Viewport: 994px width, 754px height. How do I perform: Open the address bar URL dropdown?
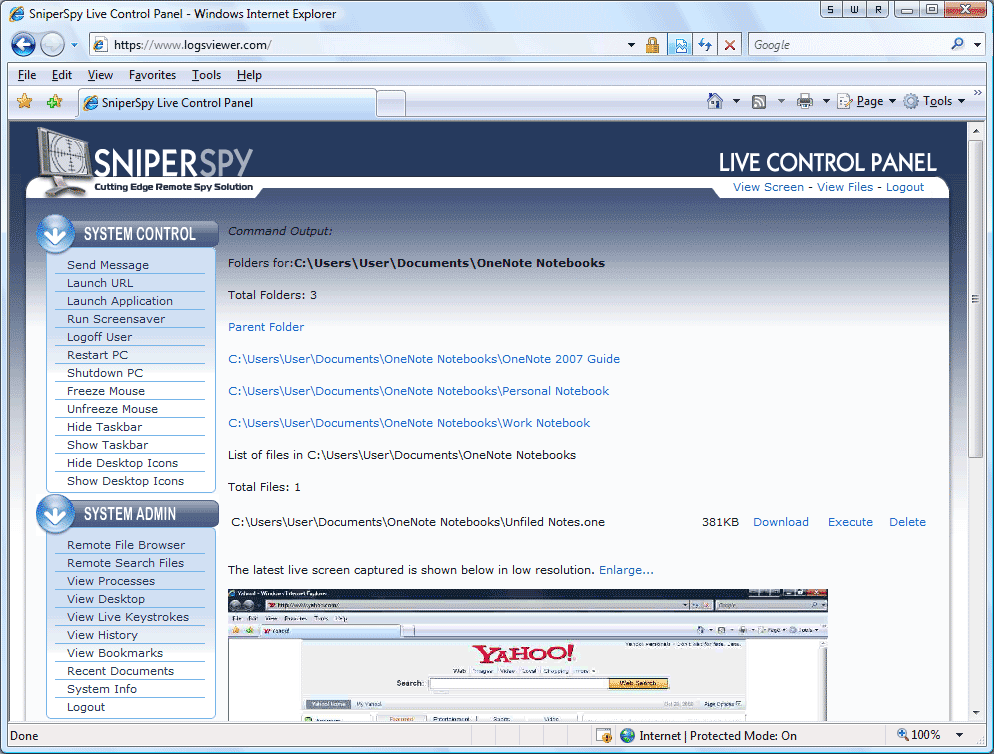tap(631, 45)
